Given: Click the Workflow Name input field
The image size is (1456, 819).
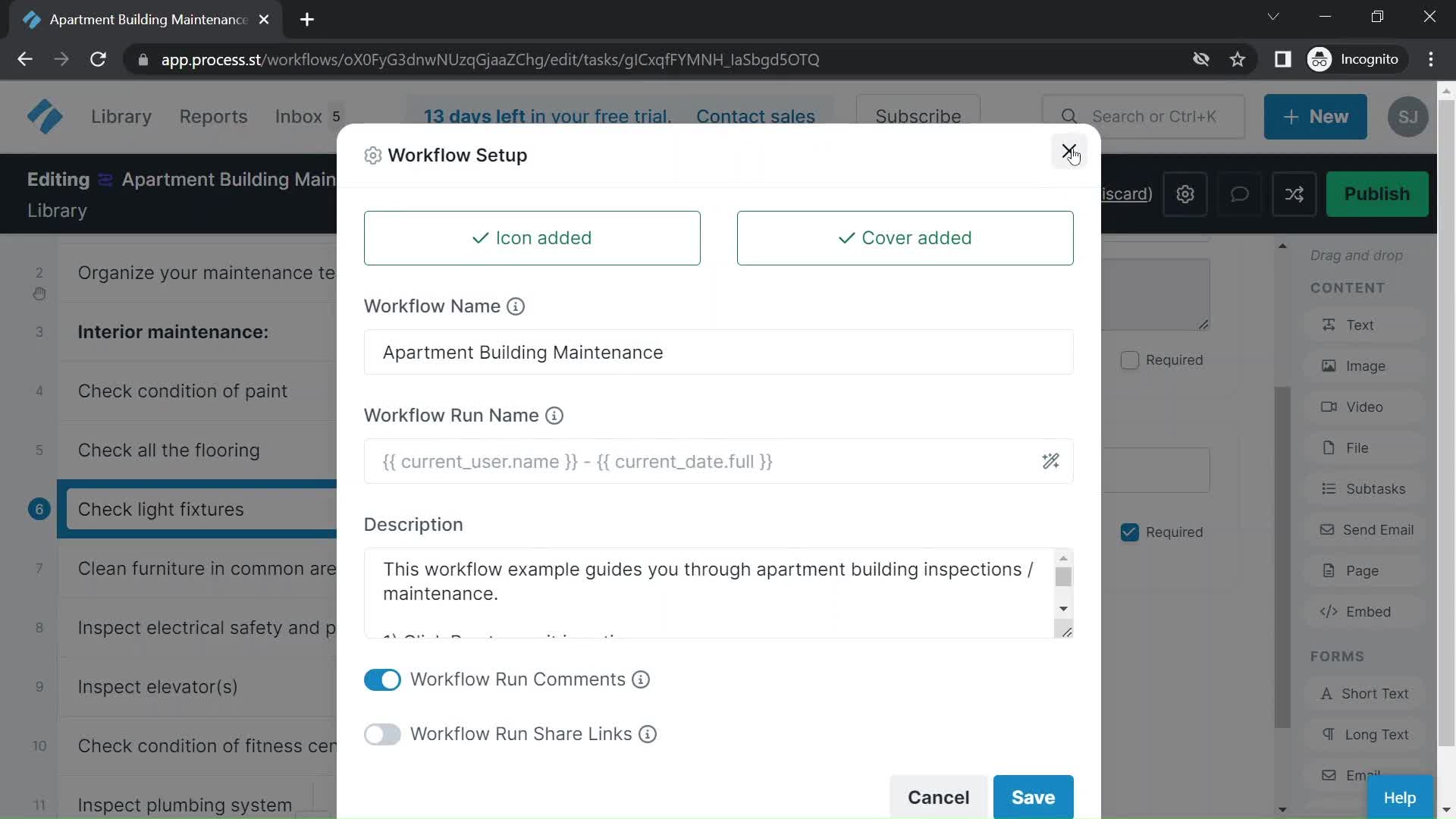Looking at the screenshot, I should pos(718,352).
